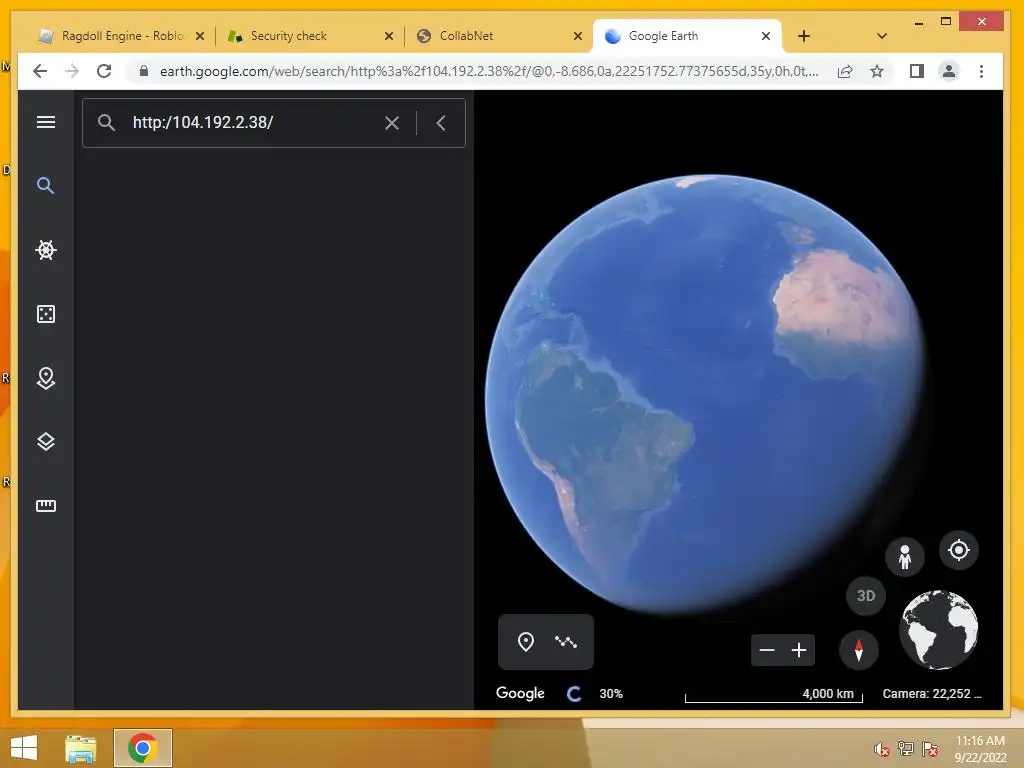1024x768 pixels.
Task: Activate the Pegman Street View icon
Action: tap(904, 557)
